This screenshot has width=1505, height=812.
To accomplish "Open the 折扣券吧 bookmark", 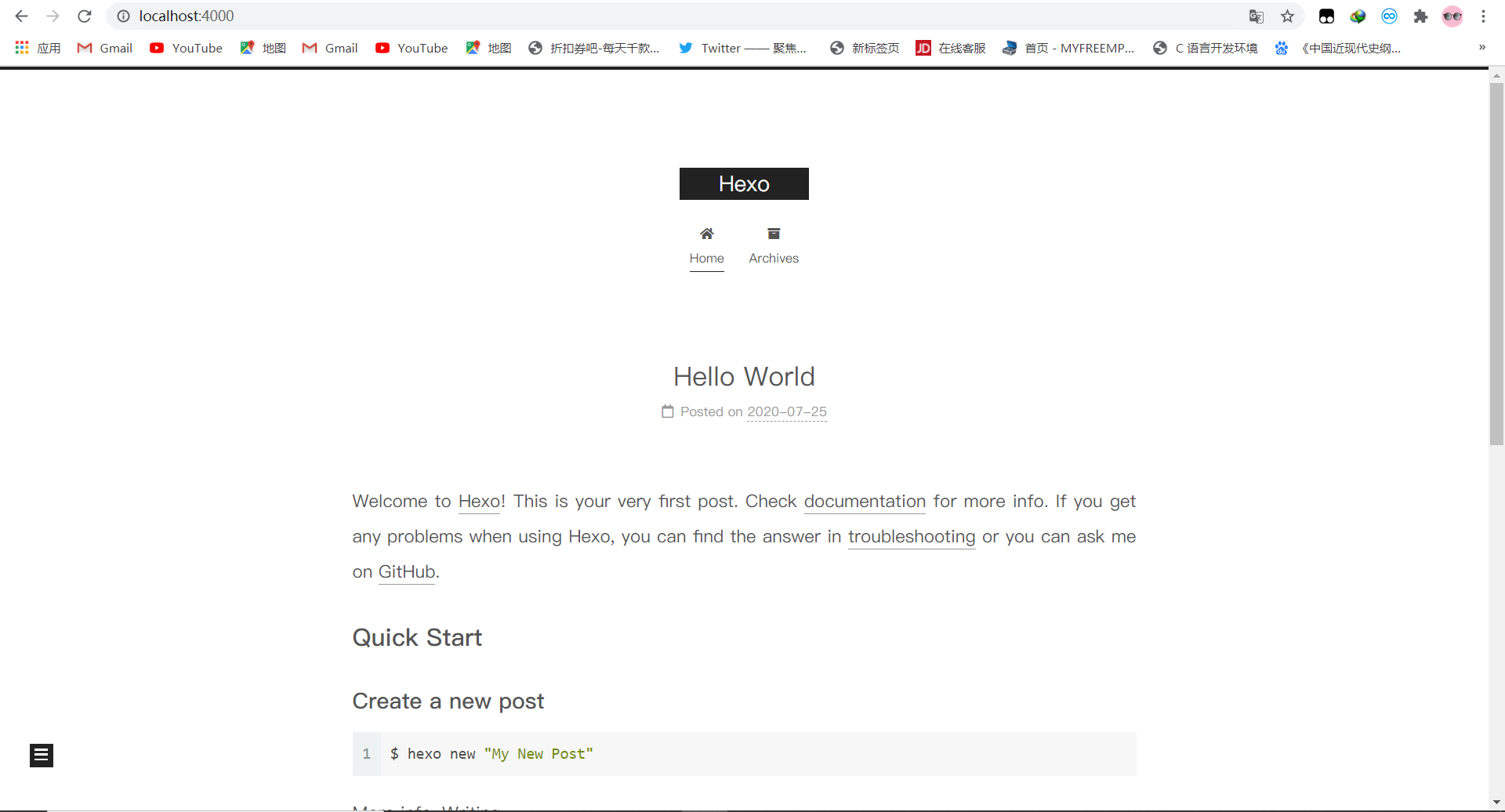I will pos(594,48).
